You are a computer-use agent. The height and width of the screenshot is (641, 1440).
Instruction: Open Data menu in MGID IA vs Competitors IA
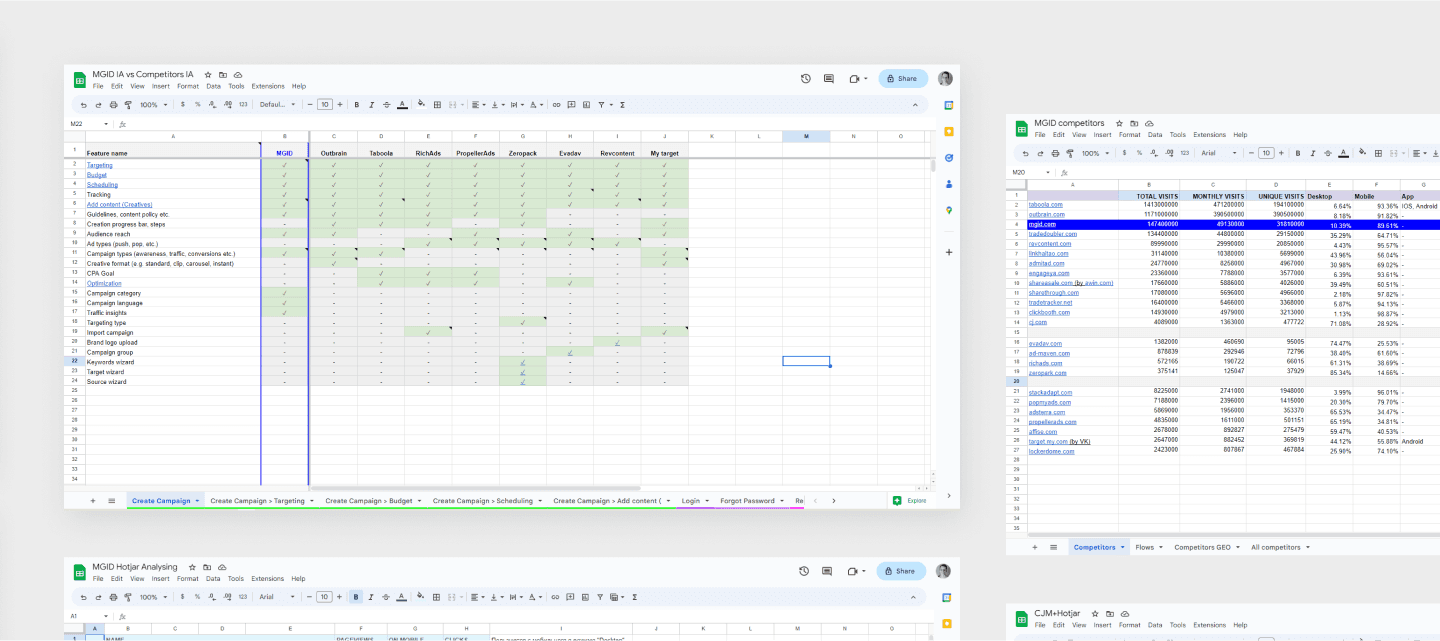[214, 86]
